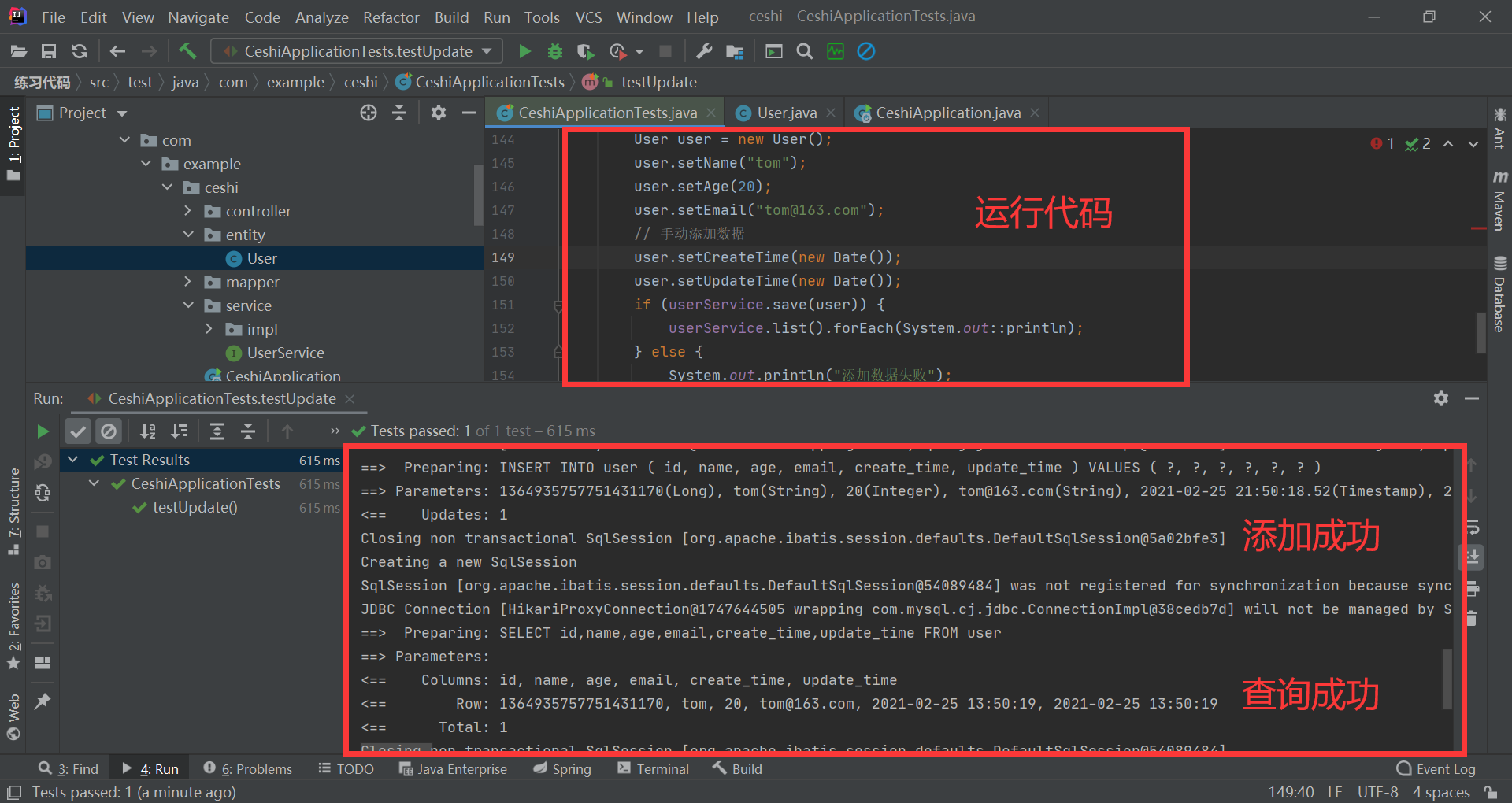Screen dimensions: 1512x803
Task: Run with the green play toolbar icon
Action: (x=524, y=51)
